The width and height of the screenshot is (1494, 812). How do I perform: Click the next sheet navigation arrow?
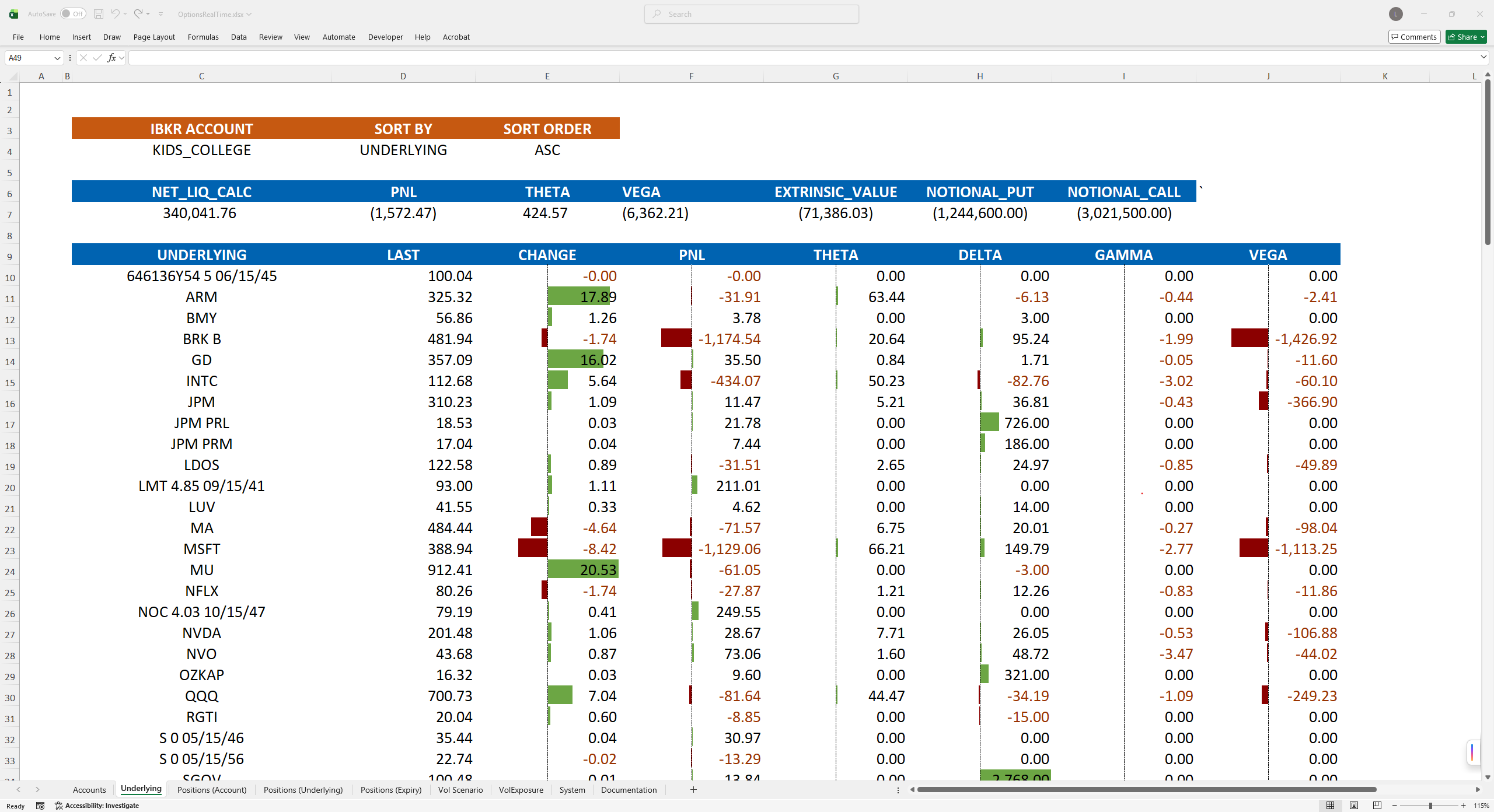[37, 790]
